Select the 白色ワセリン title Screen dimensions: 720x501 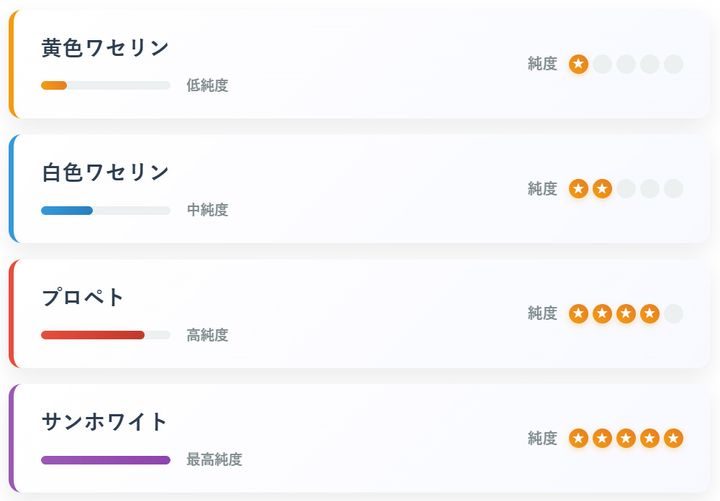click(105, 172)
